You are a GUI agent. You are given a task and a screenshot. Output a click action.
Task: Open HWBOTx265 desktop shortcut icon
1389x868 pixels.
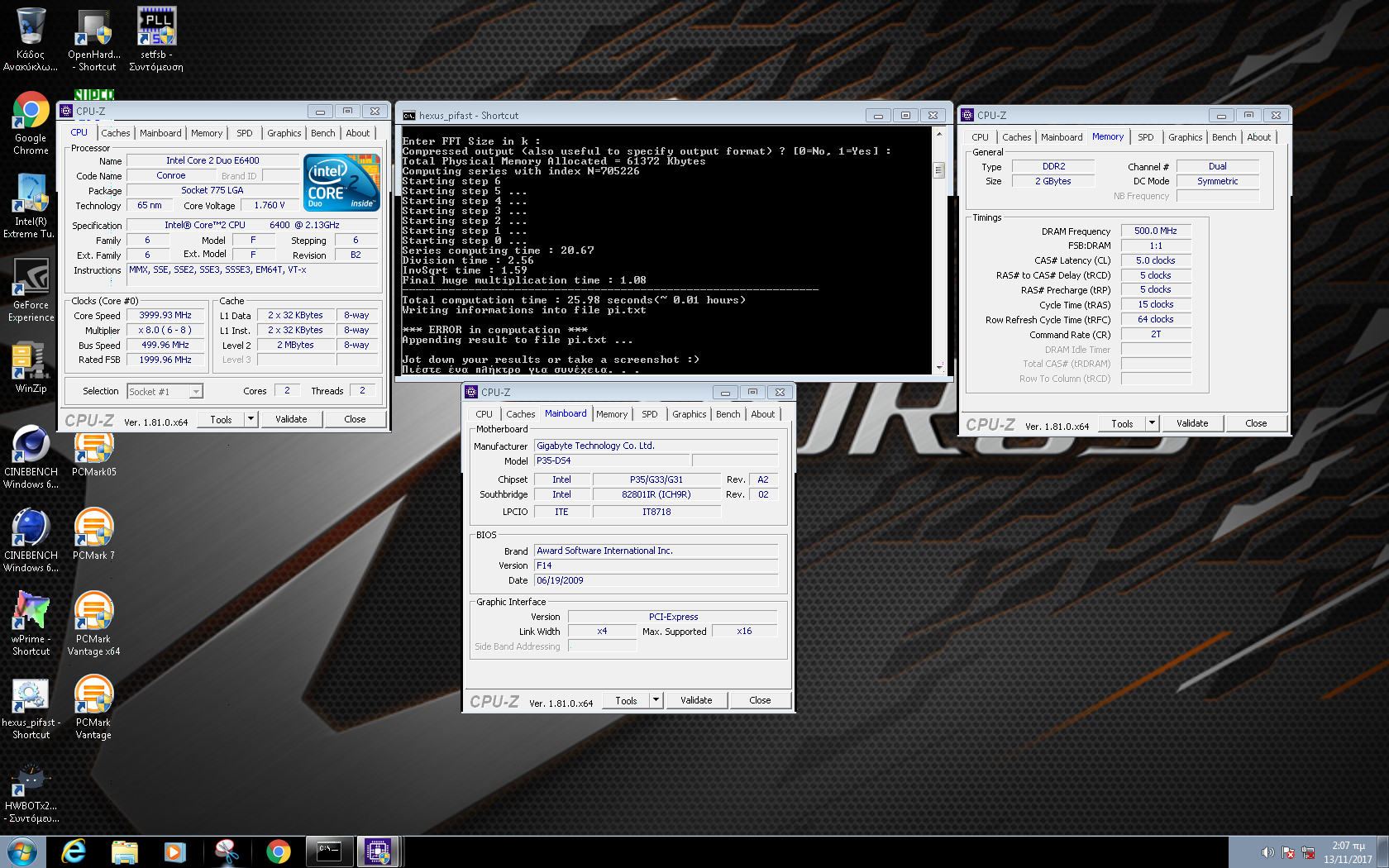(x=31, y=791)
